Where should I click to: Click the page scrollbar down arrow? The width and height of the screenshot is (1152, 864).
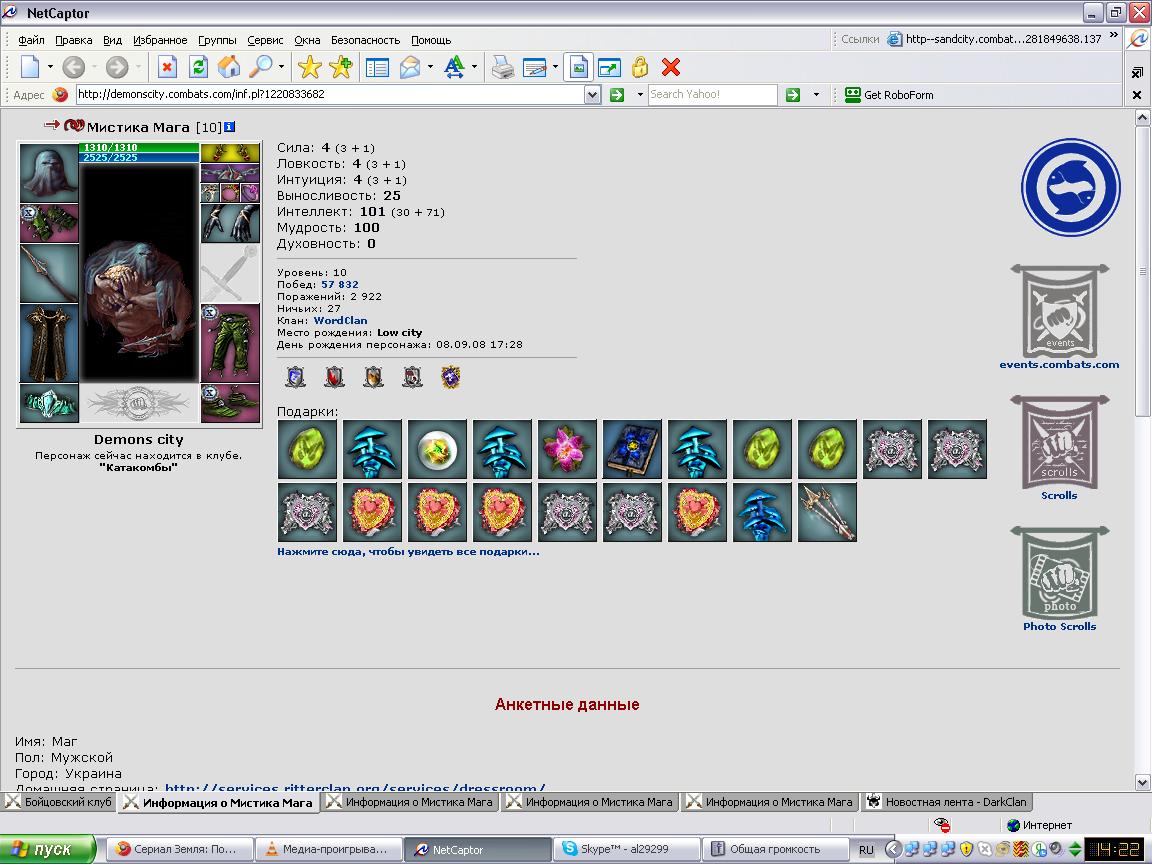1142,782
